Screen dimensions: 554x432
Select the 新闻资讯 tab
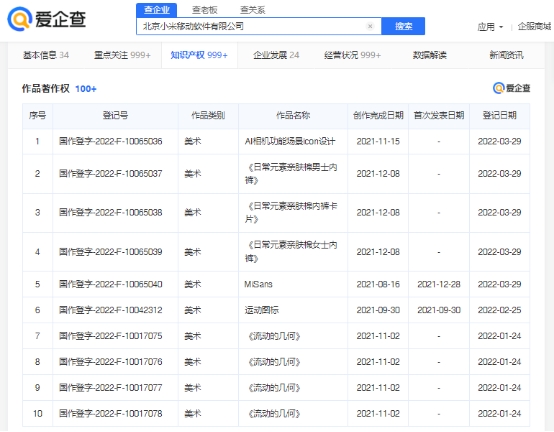pos(506,55)
